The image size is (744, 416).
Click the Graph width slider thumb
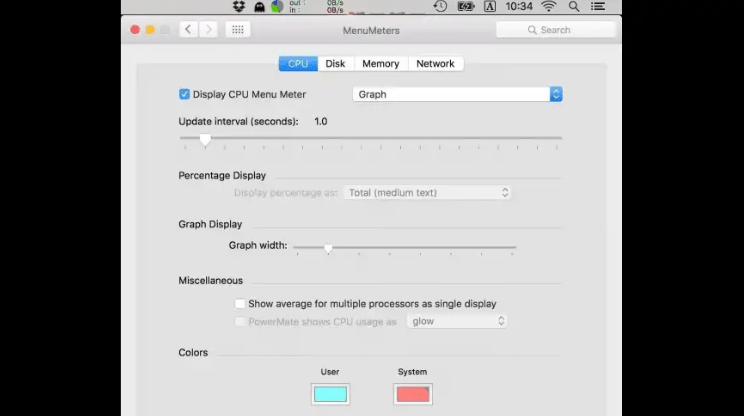click(x=328, y=248)
